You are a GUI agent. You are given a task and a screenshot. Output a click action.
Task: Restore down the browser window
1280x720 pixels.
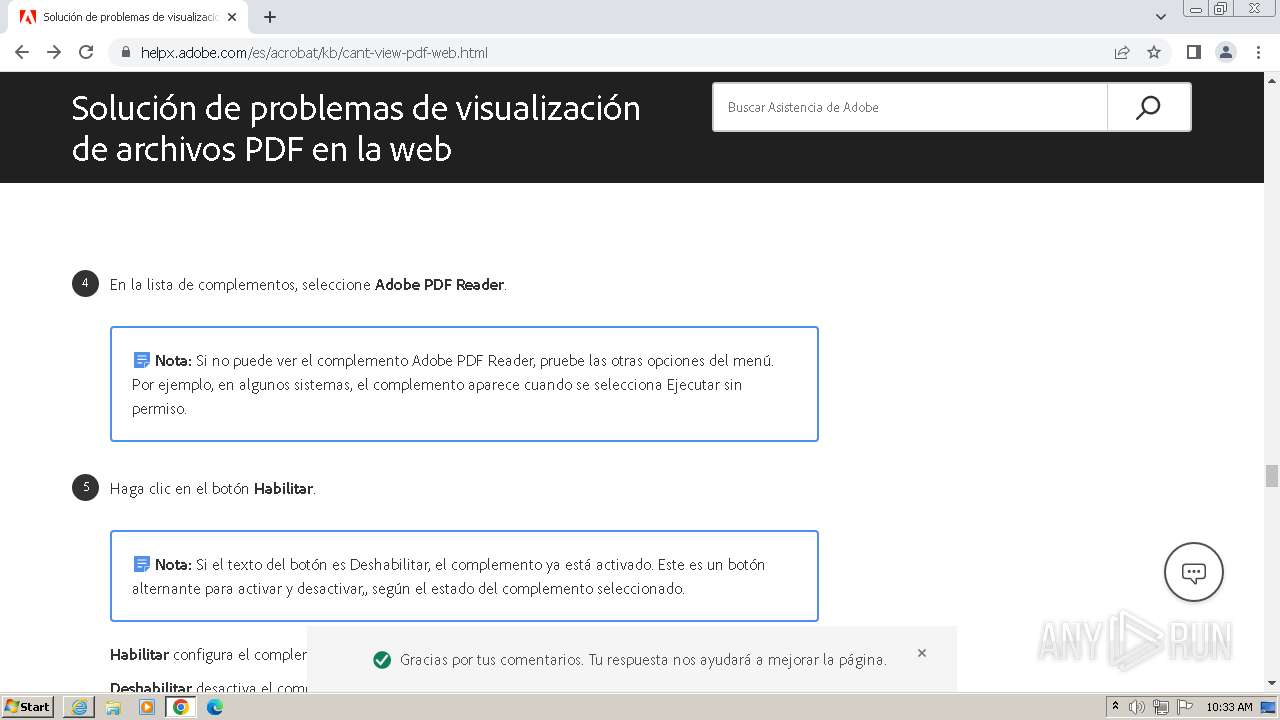coord(1221,8)
